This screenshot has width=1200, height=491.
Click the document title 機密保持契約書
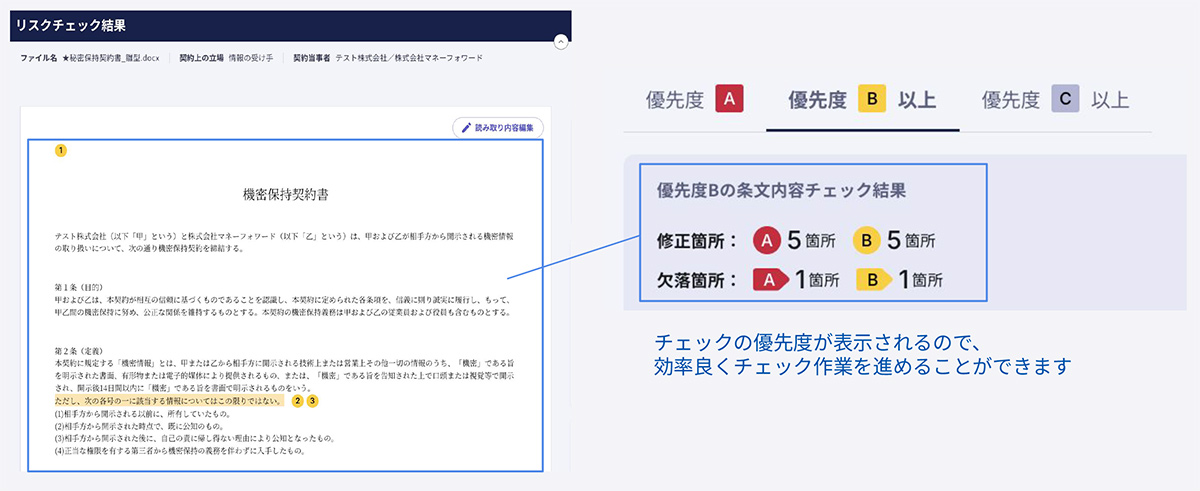pos(284,194)
